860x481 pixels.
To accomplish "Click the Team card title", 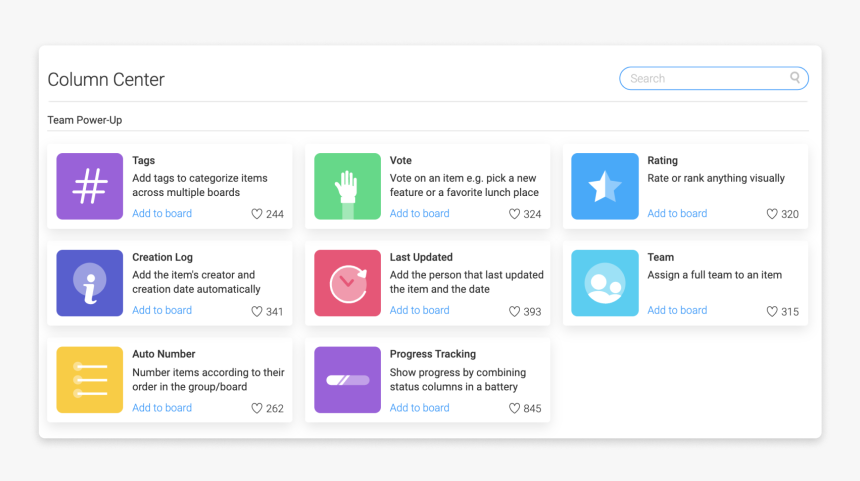I will click(x=660, y=257).
